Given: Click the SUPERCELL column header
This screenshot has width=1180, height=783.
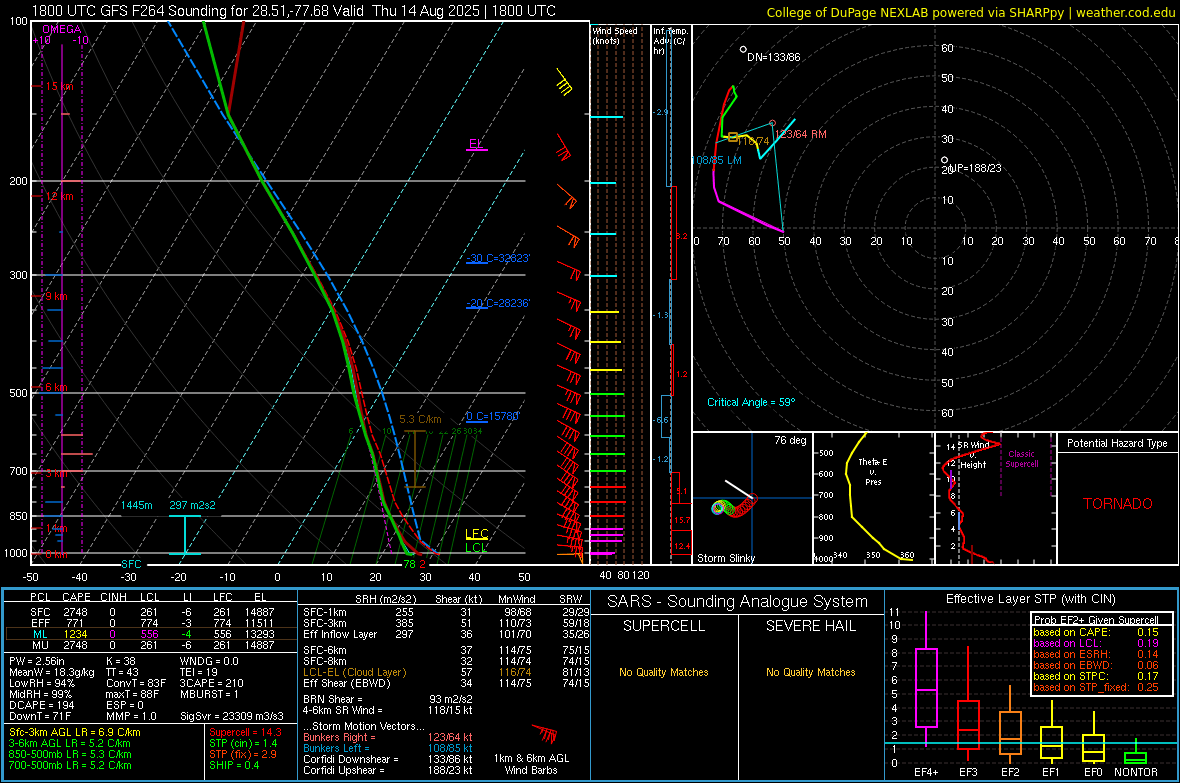Looking at the screenshot, I should click(x=664, y=626).
